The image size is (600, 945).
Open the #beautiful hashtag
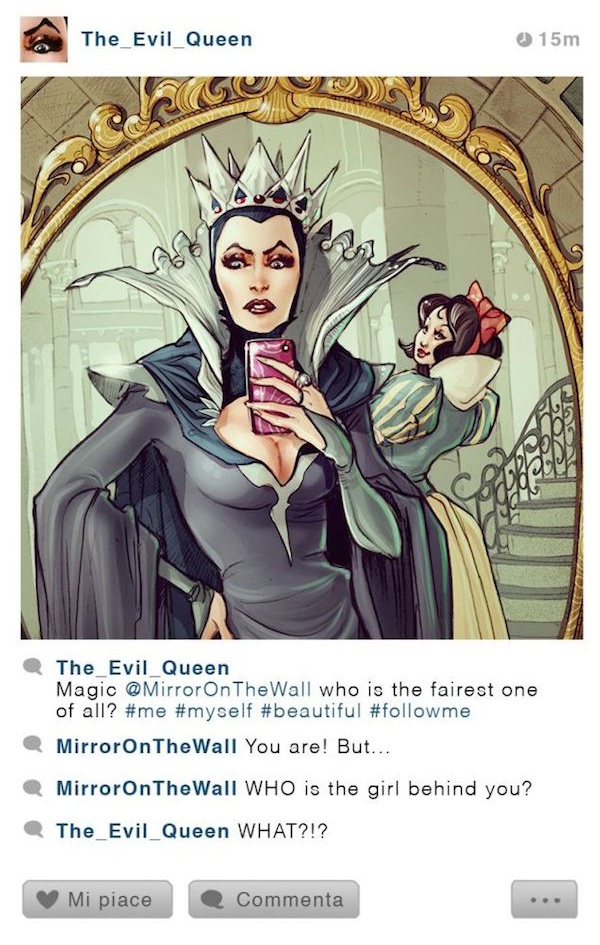pos(311,711)
